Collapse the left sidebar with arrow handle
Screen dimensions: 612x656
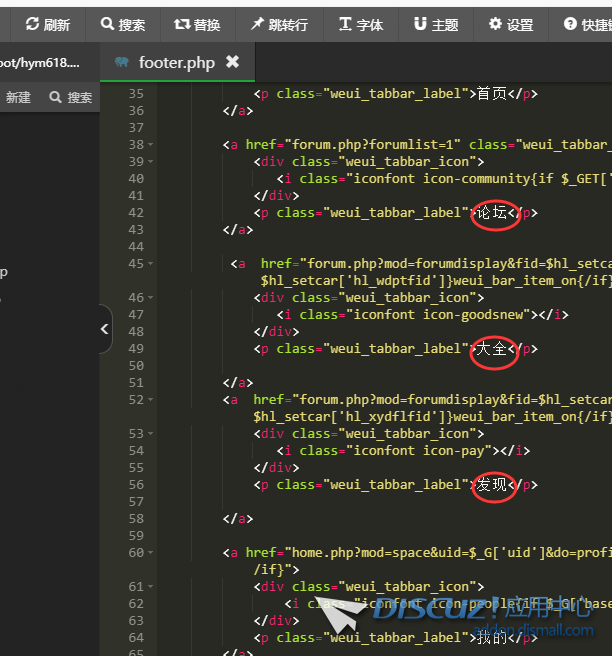[x=105, y=329]
